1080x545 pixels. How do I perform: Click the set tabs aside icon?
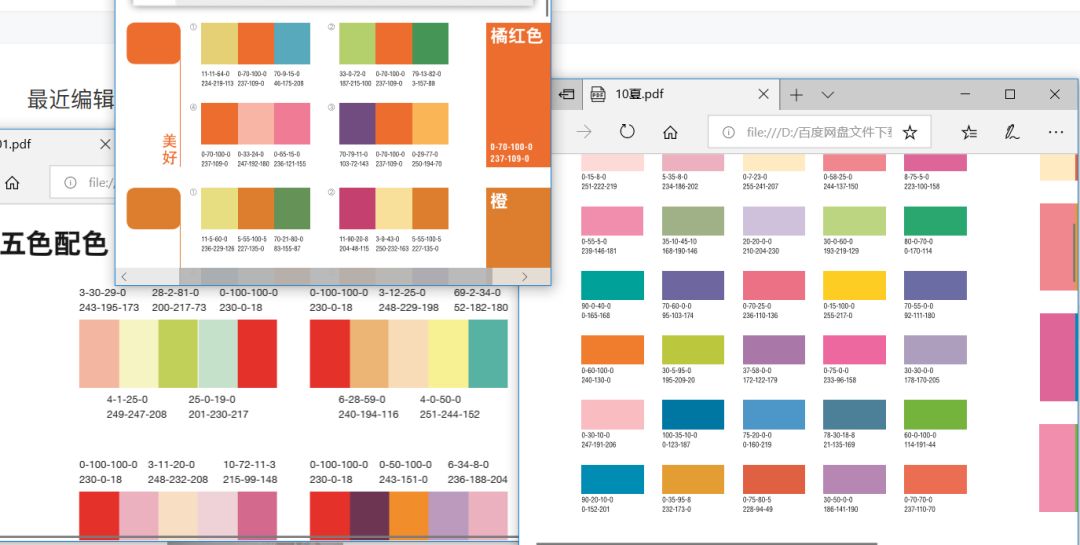(567, 95)
